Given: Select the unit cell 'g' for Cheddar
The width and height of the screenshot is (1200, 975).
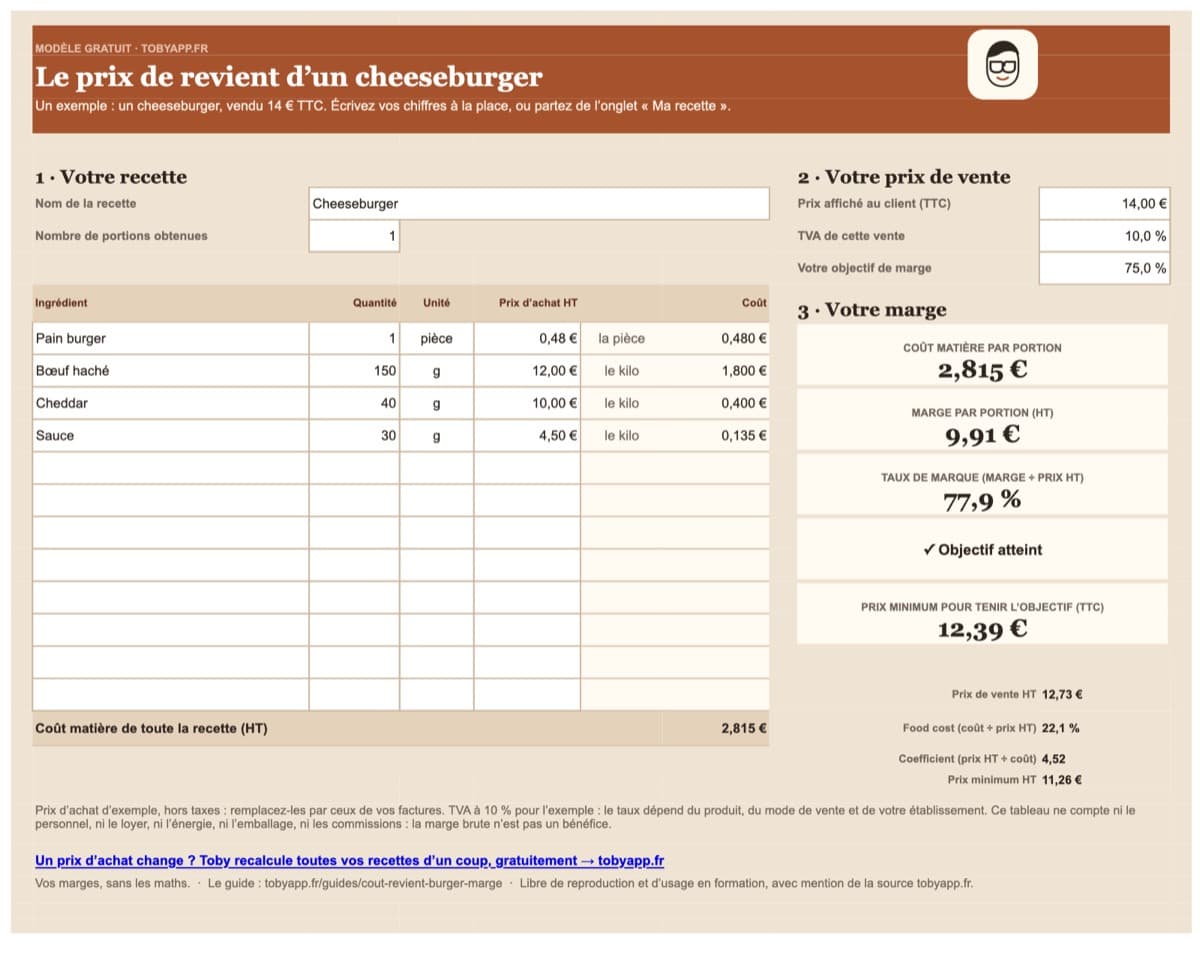Looking at the screenshot, I should pyautogui.click(x=437, y=403).
